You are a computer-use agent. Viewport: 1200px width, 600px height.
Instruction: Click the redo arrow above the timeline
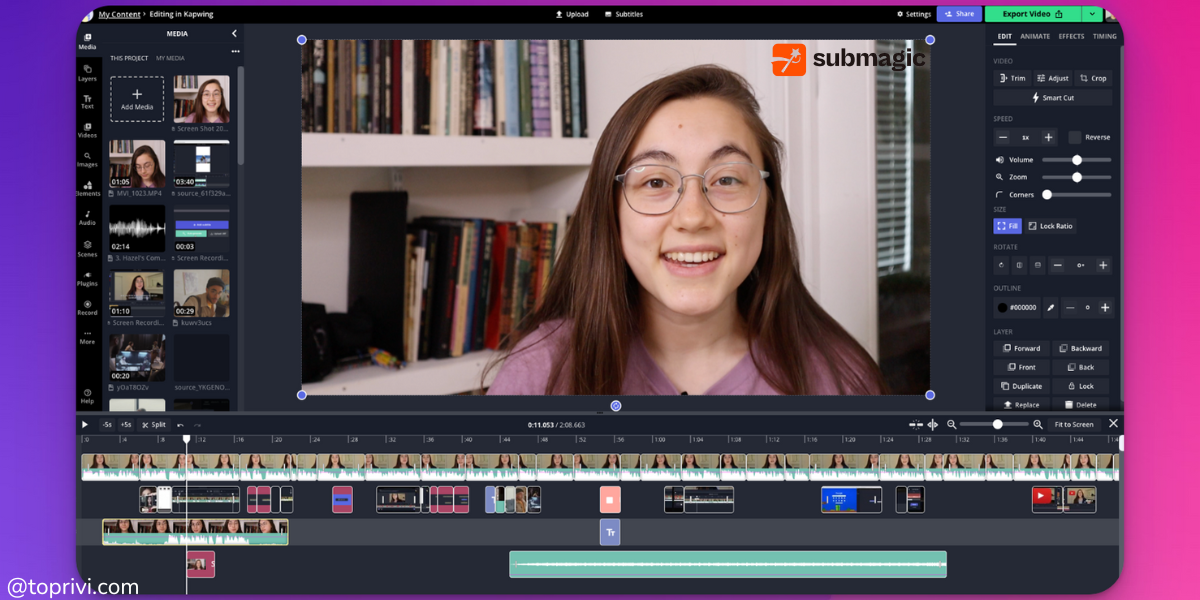(197, 425)
